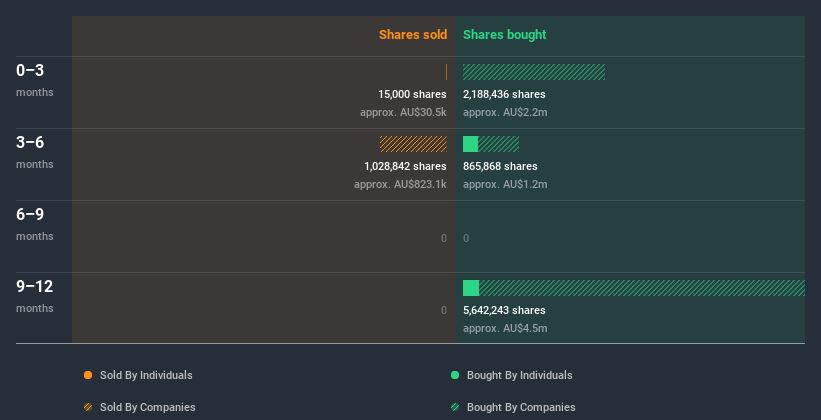
Task: Click the 9–12 months hatched green bar
Action: click(642, 288)
